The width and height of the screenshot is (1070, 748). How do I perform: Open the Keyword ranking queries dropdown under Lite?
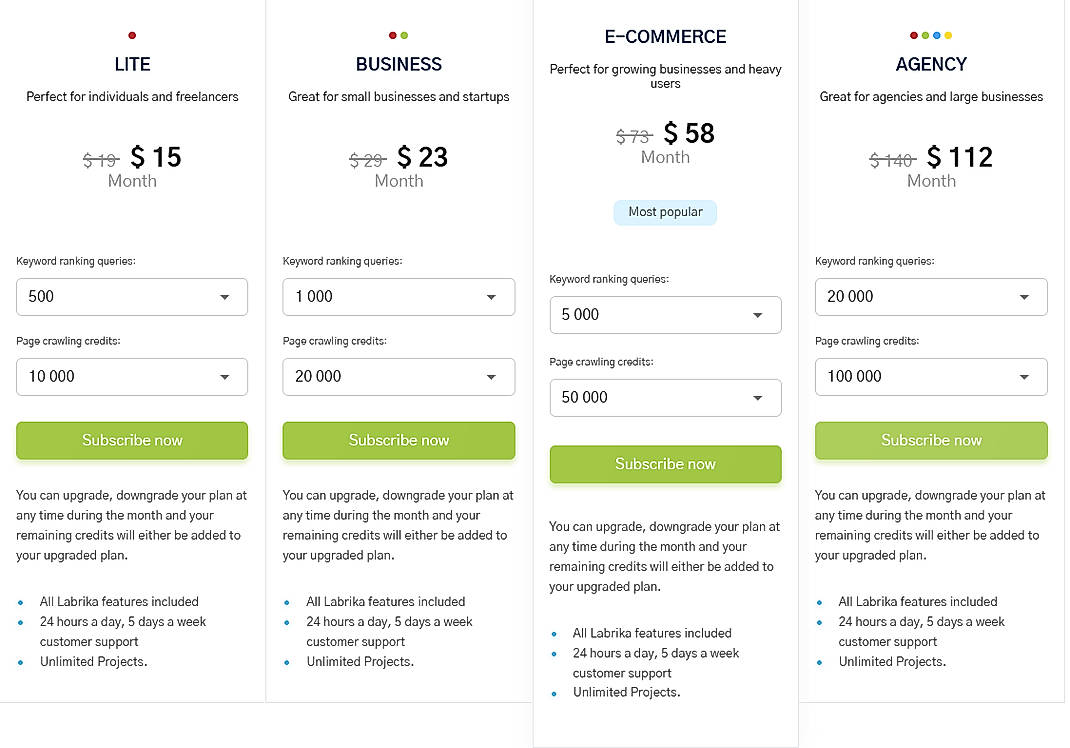132,297
